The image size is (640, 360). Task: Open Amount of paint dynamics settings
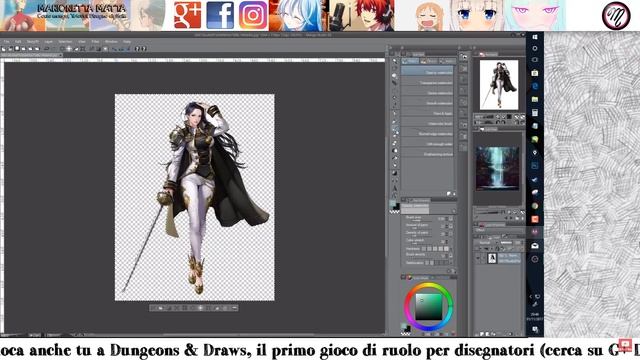coord(451,226)
